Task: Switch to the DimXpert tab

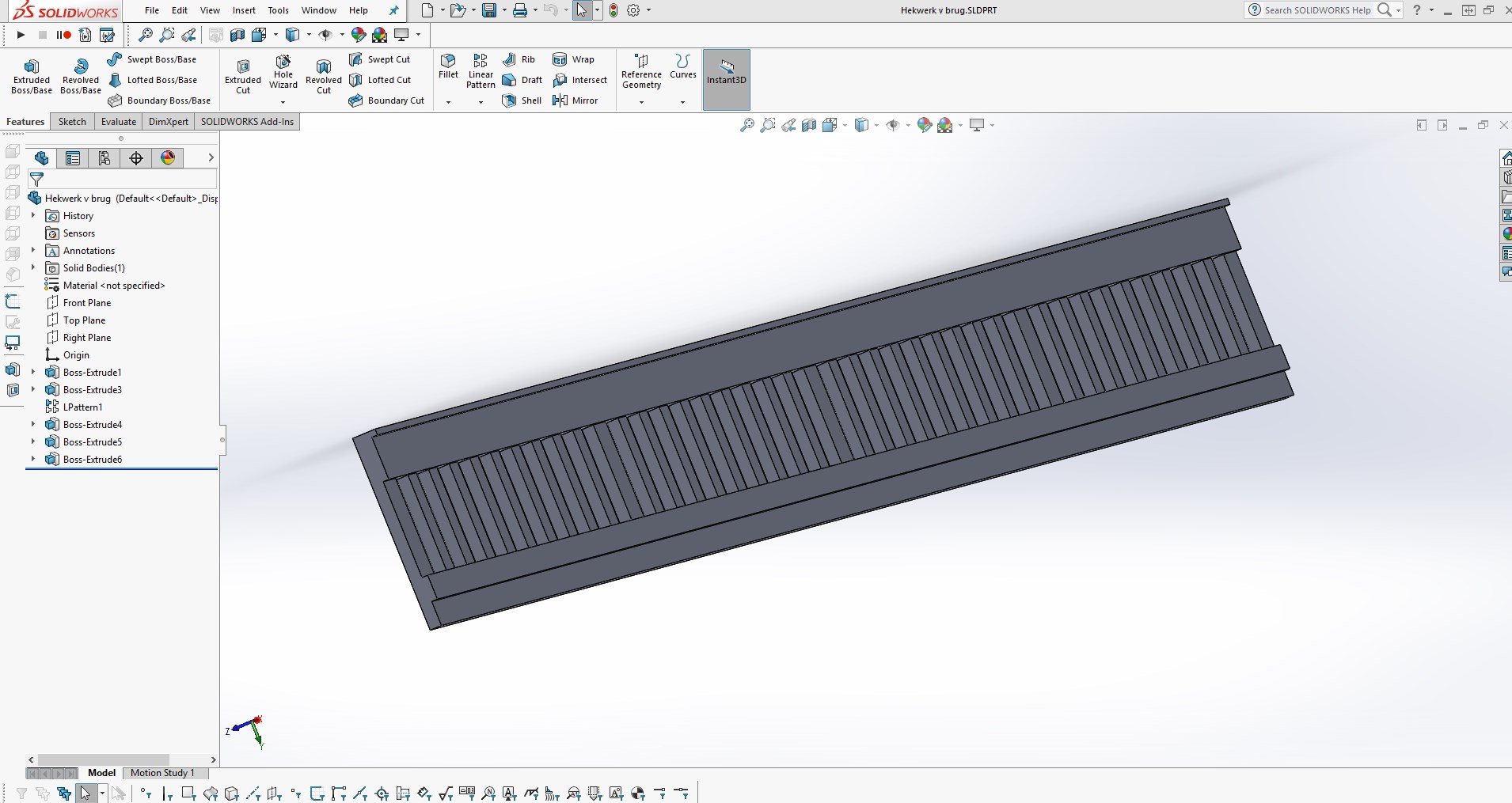Action: click(169, 122)
